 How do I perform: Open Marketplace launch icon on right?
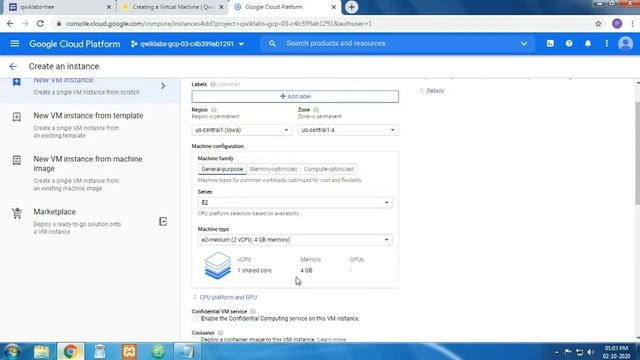point(163,222)
